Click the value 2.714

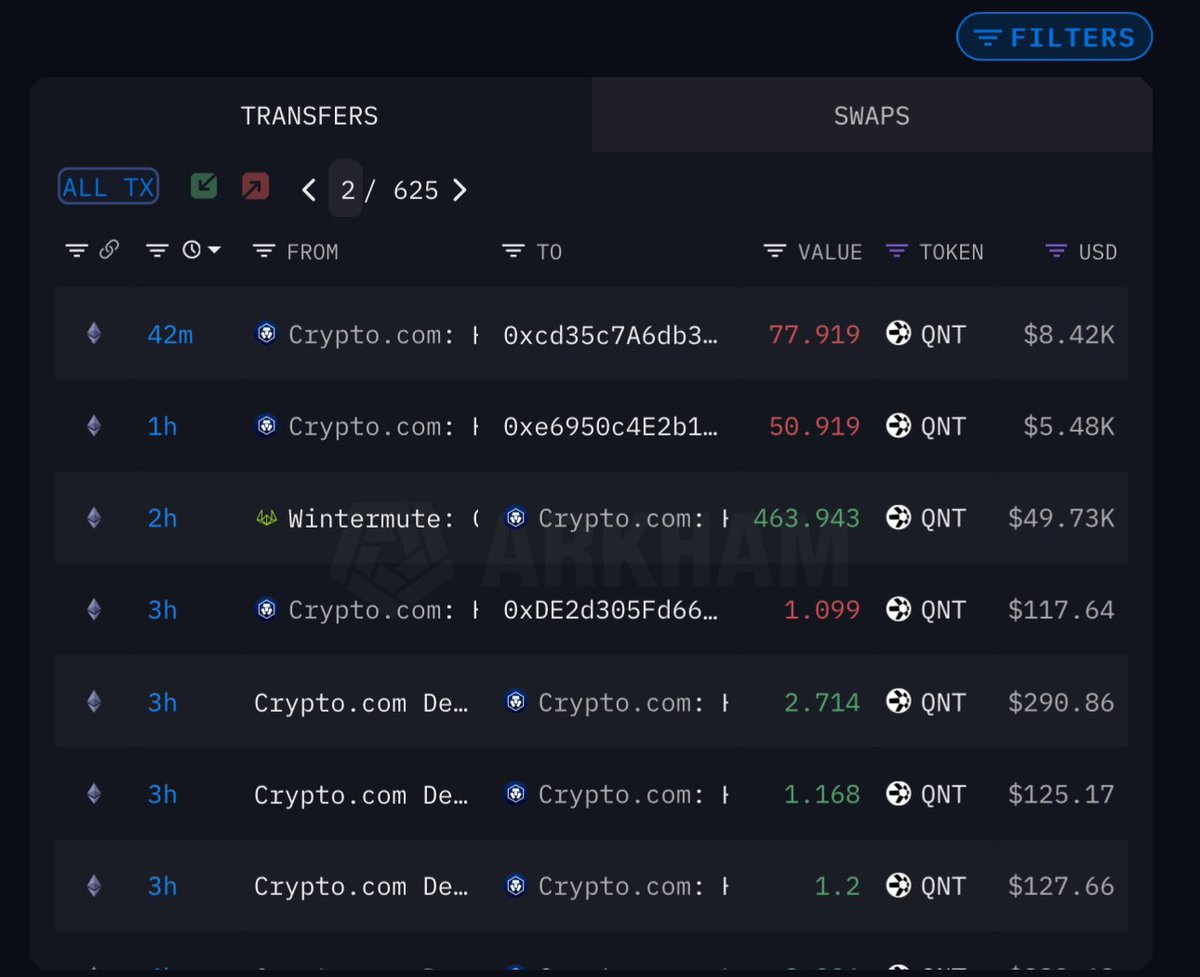coord(822,702)
